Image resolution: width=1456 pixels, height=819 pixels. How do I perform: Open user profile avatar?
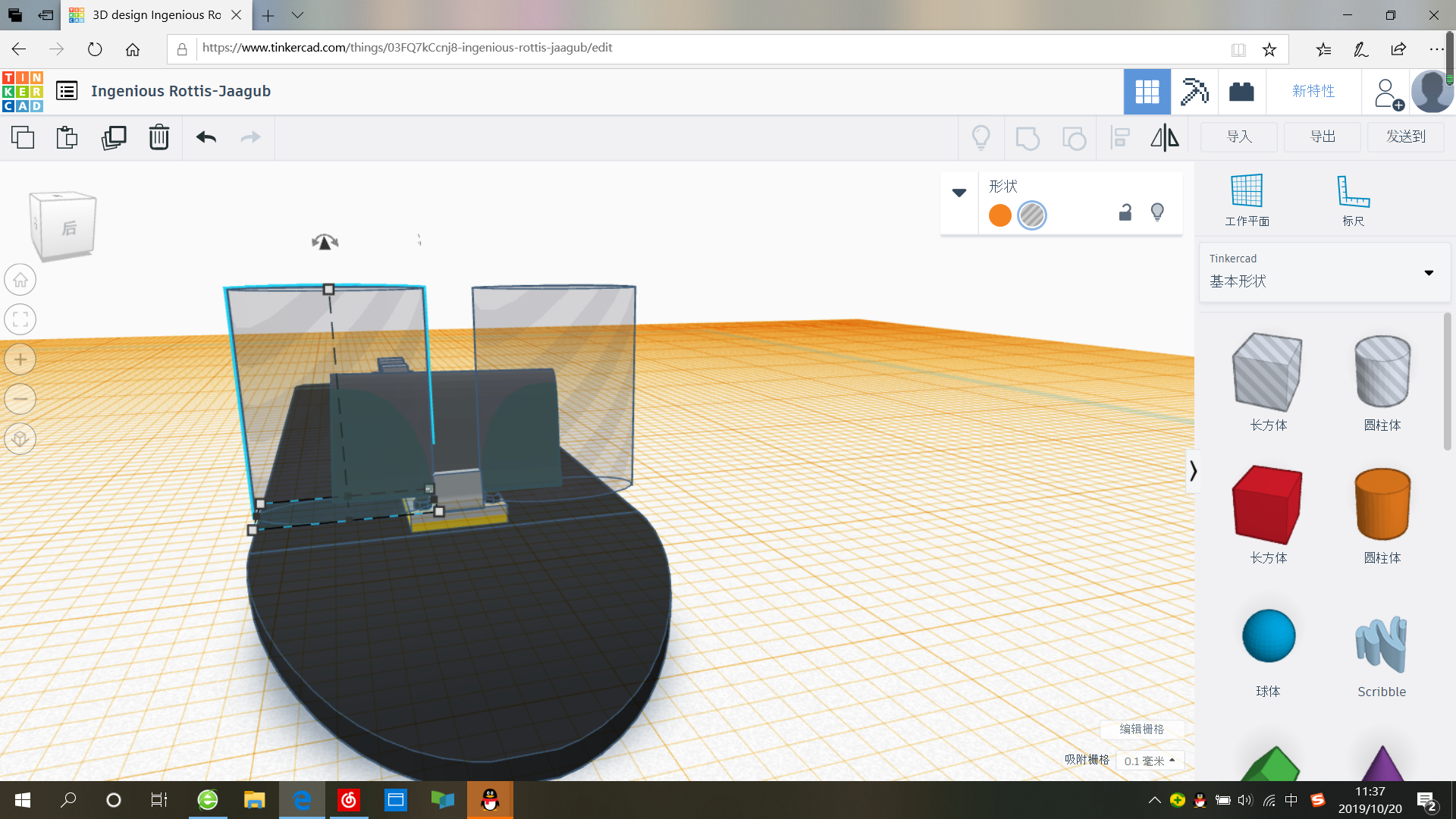(1432, 92)
